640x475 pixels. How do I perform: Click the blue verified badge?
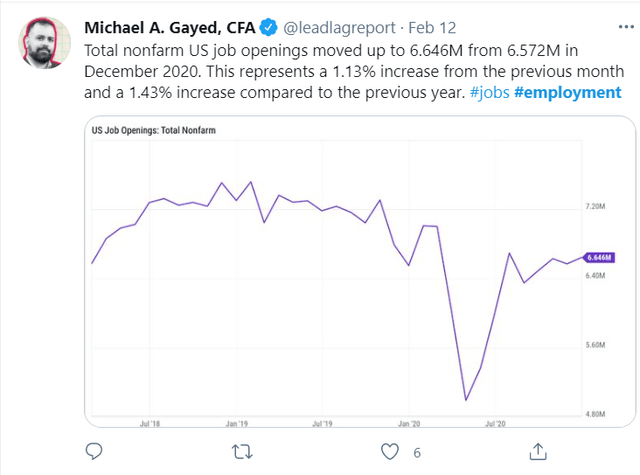coord(269,28)
